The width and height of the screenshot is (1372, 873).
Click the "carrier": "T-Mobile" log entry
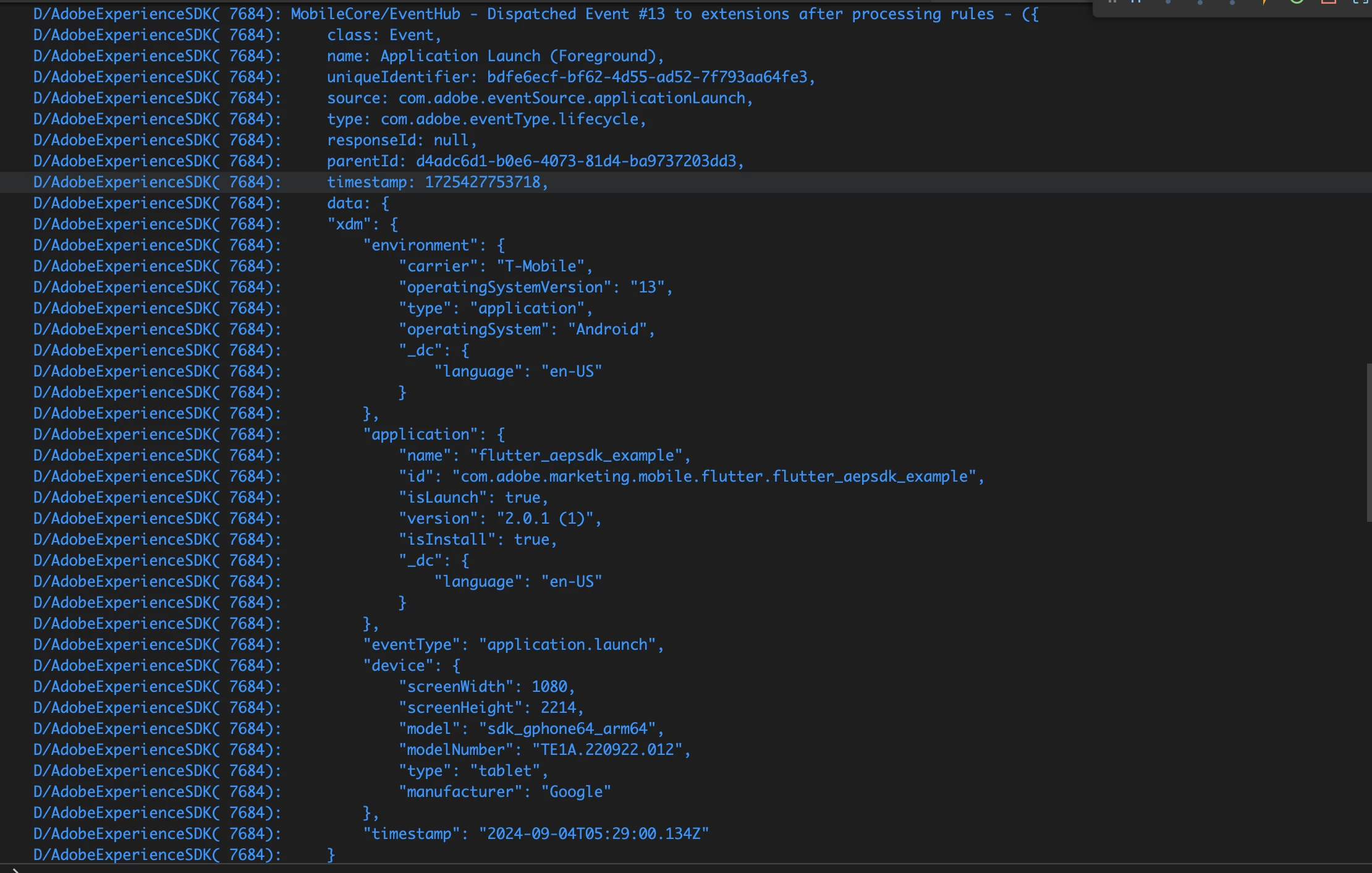pos(495,266)
